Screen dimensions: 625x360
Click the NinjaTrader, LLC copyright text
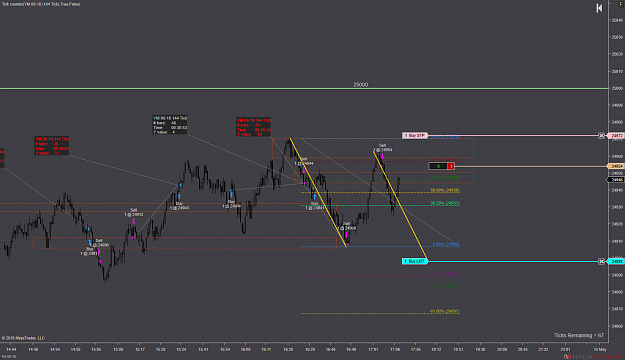click(x=23, y=338)
